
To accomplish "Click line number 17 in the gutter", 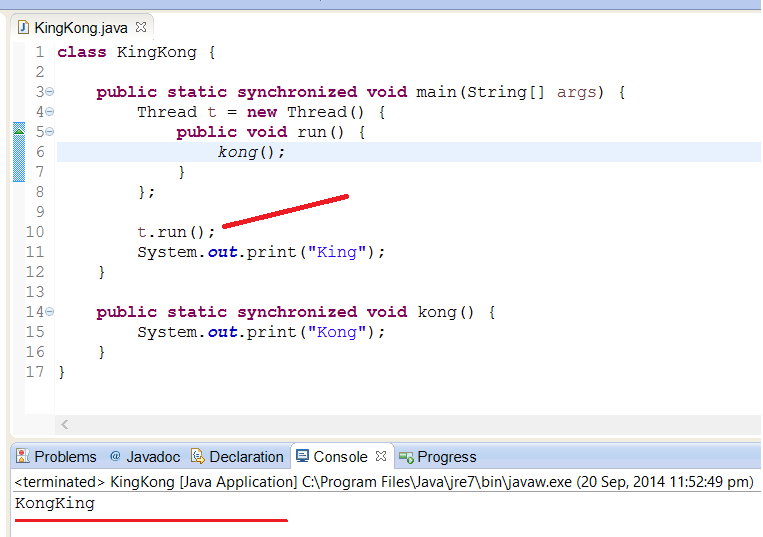I will click(35, 372).
